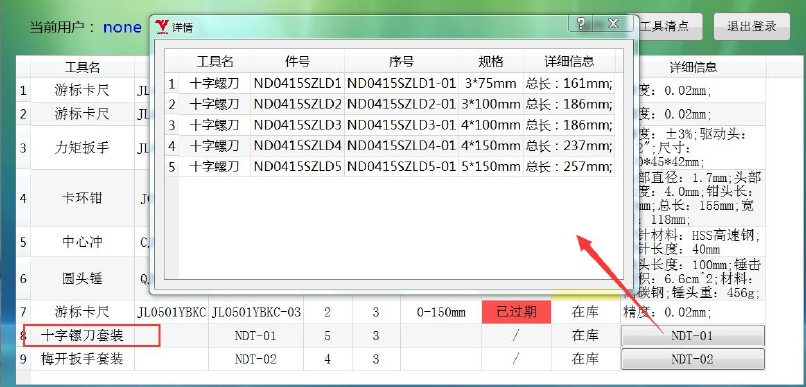Select serial ND0415SZLD4-01 in the dialog
This screenshot has height=387, width=806.
click(401, 146)
